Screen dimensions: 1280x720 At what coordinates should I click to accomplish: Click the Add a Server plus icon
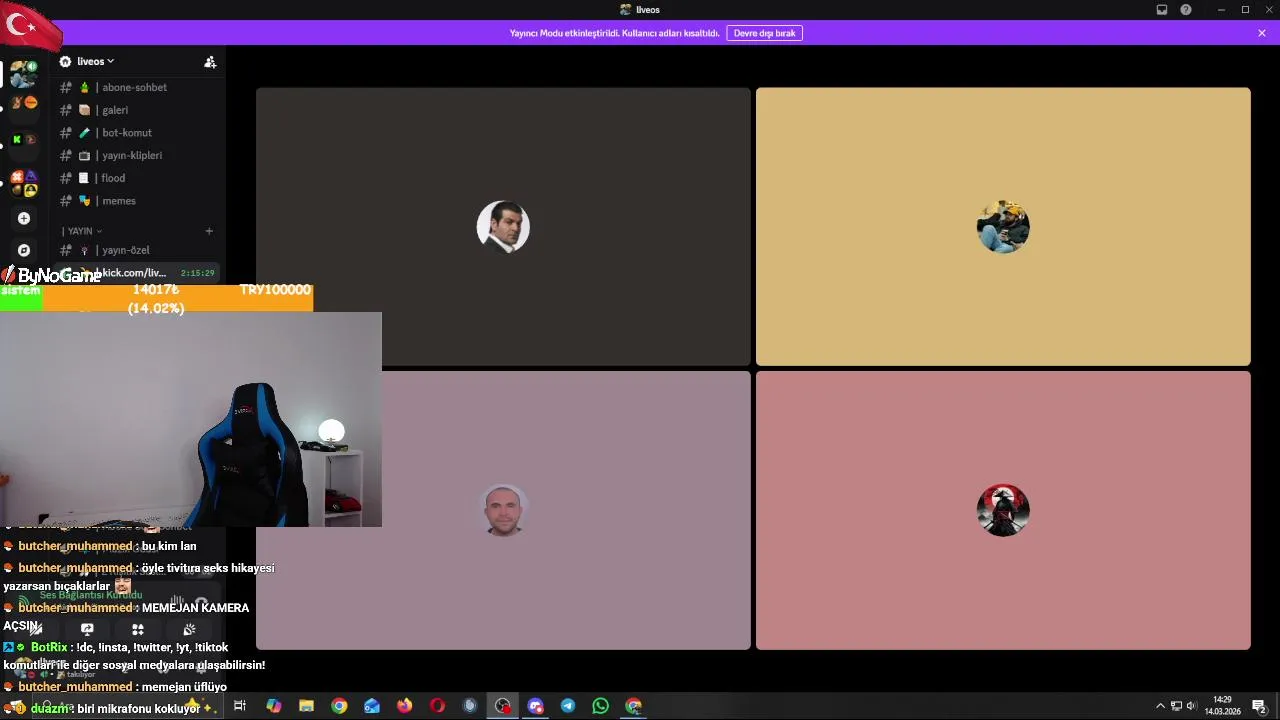click(24, 218)
